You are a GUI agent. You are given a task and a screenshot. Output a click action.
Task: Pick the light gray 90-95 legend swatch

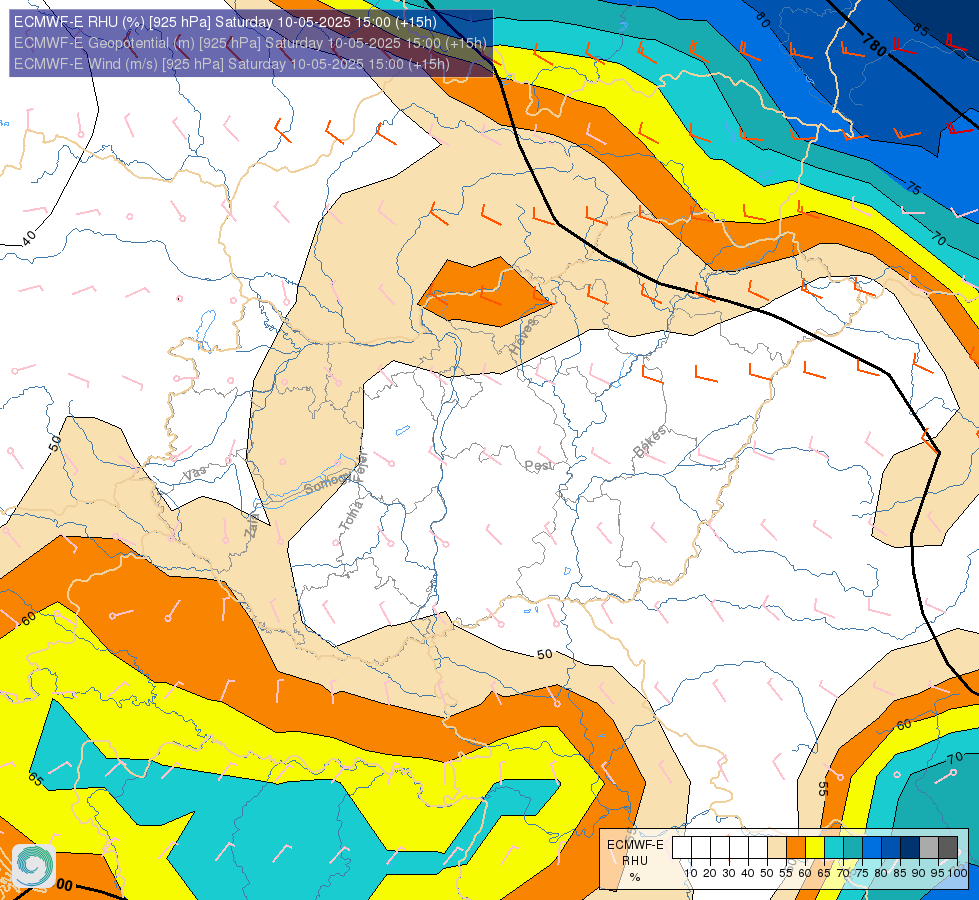pos(929,848)
